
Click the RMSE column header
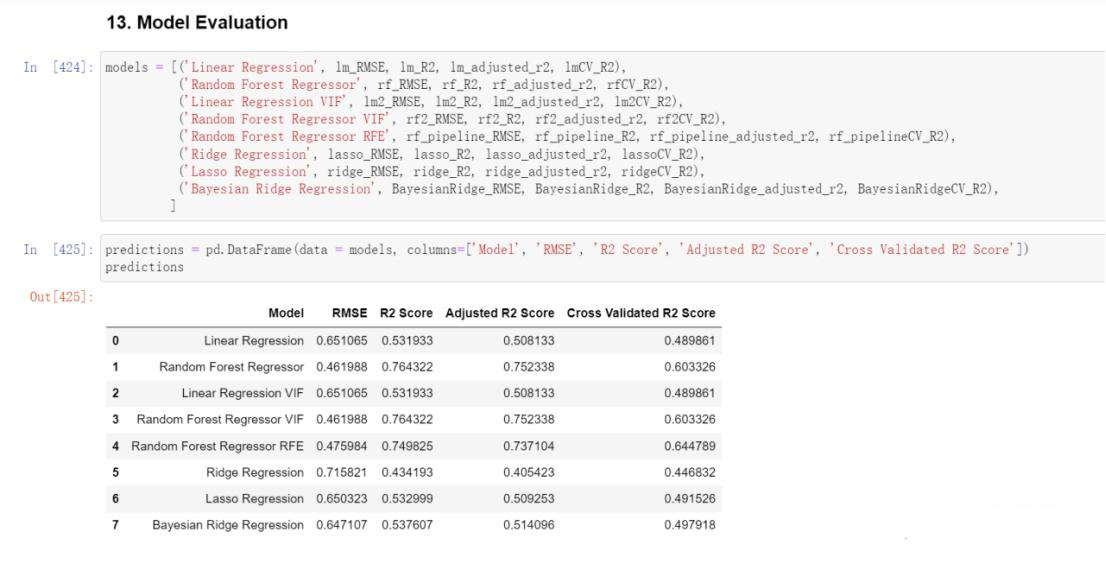[x=350, y=313]
